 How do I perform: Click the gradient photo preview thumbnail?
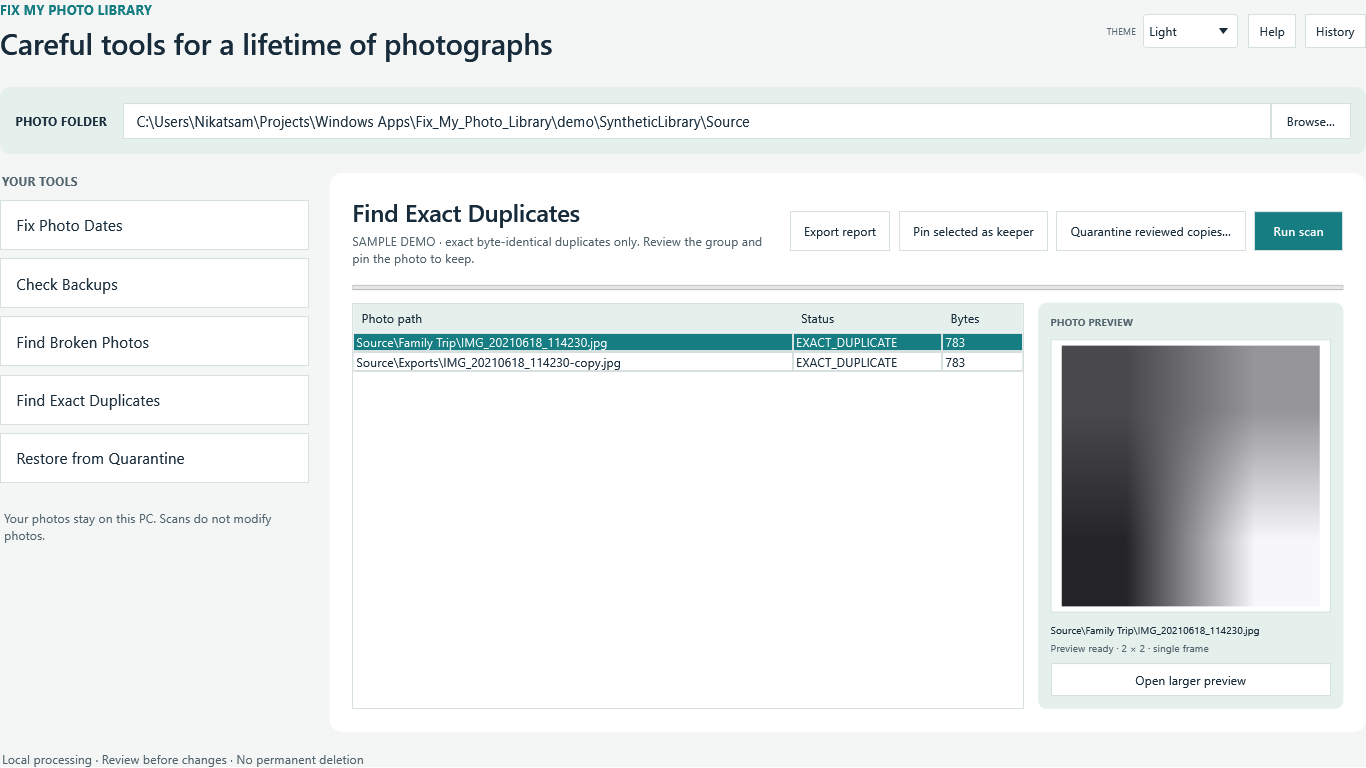(x=1190, y=476)
